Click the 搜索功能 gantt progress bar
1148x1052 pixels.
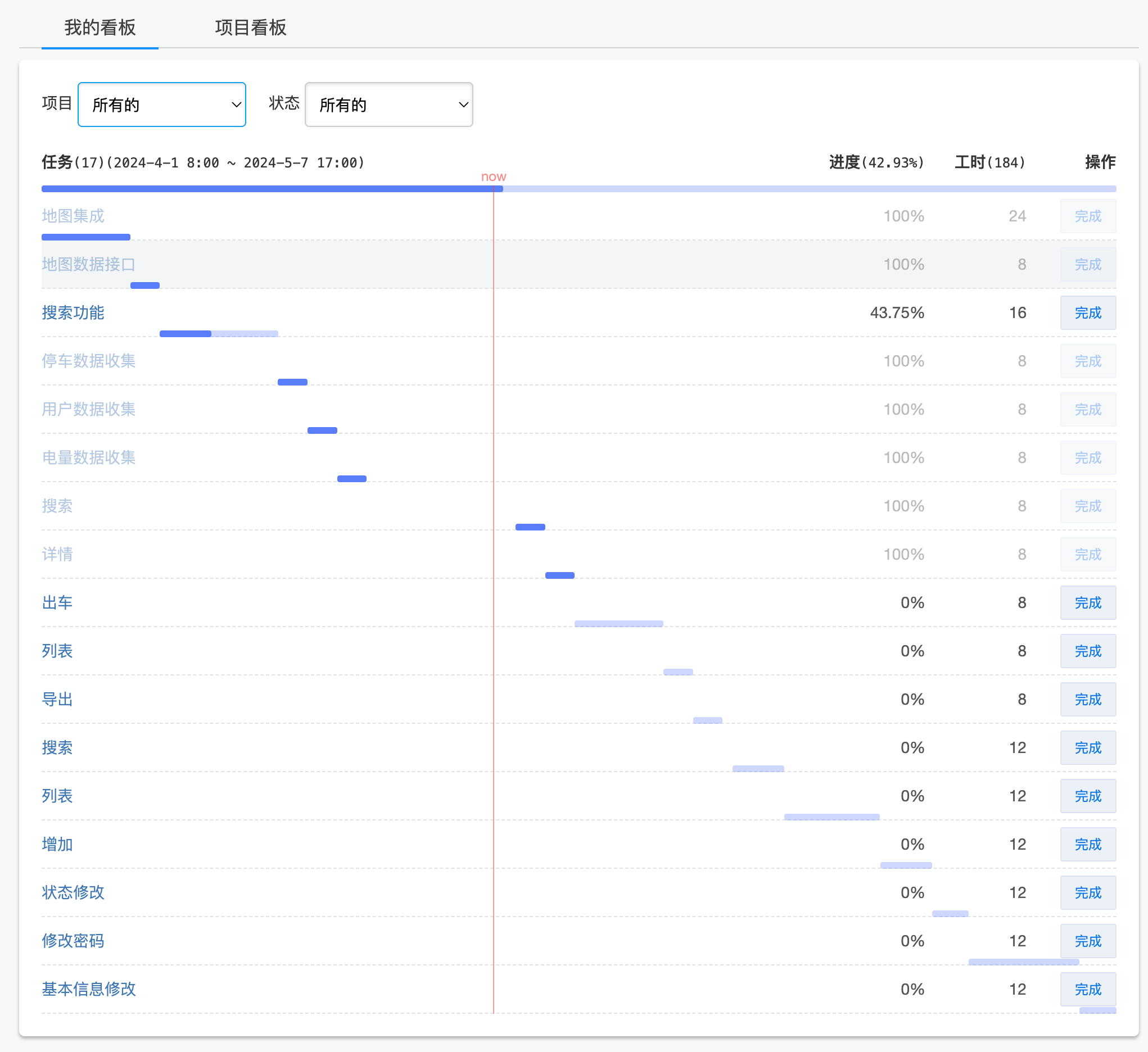click(x=219, y=334)
